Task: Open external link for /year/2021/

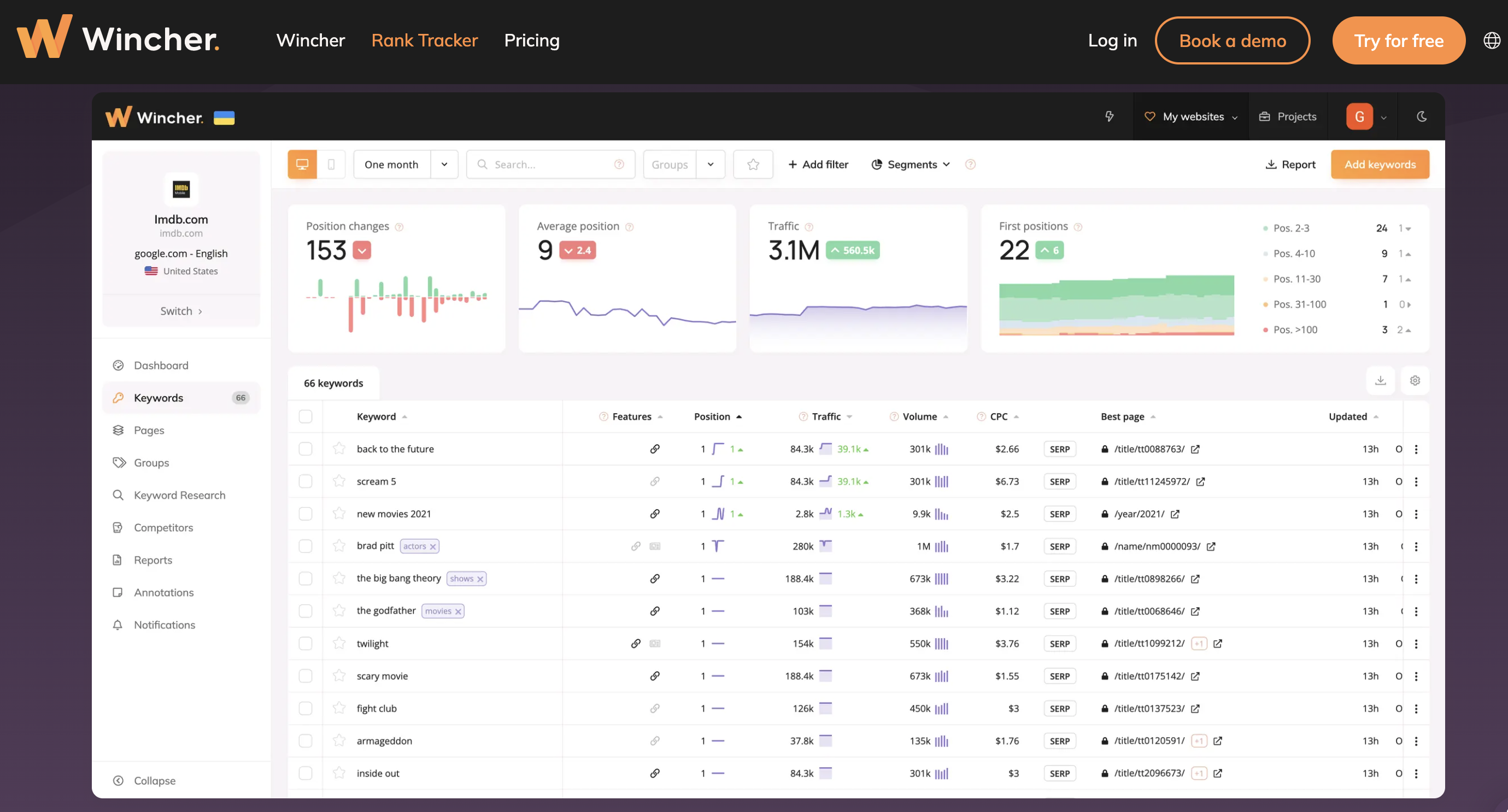Action: [x=1175, y=514]
